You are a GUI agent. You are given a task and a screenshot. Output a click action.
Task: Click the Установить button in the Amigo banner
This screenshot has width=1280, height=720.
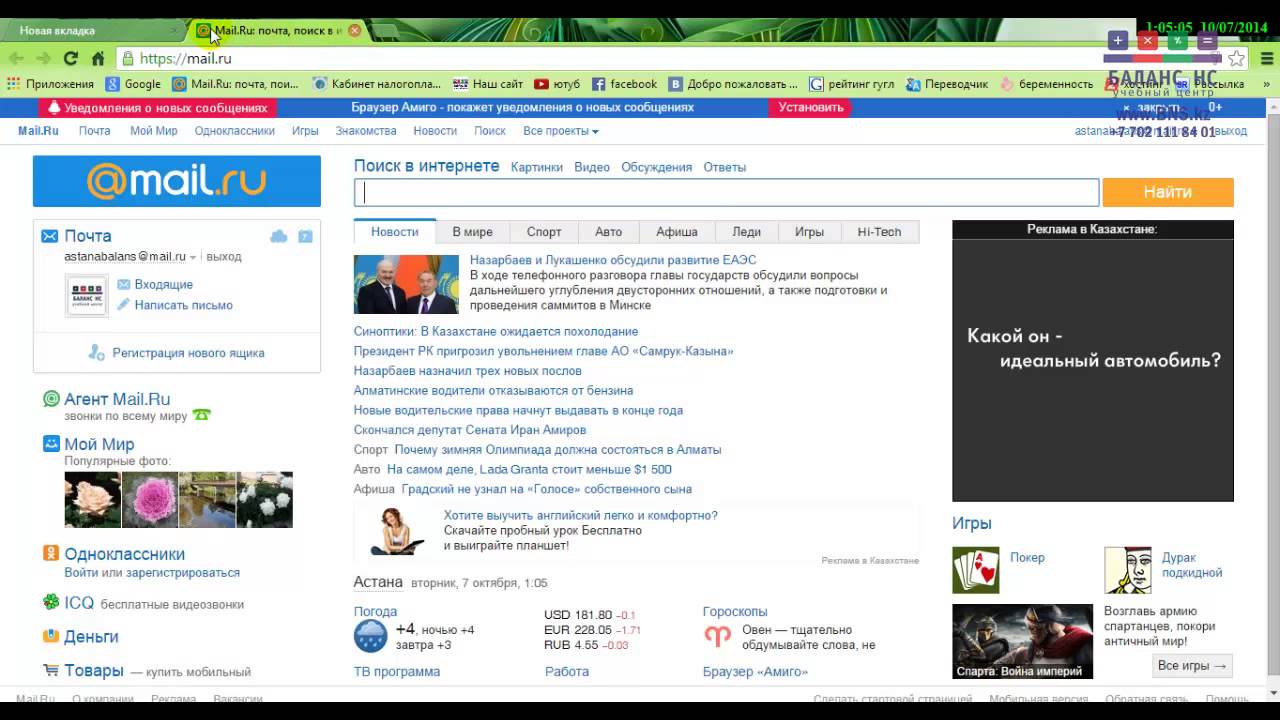point(811,107)
